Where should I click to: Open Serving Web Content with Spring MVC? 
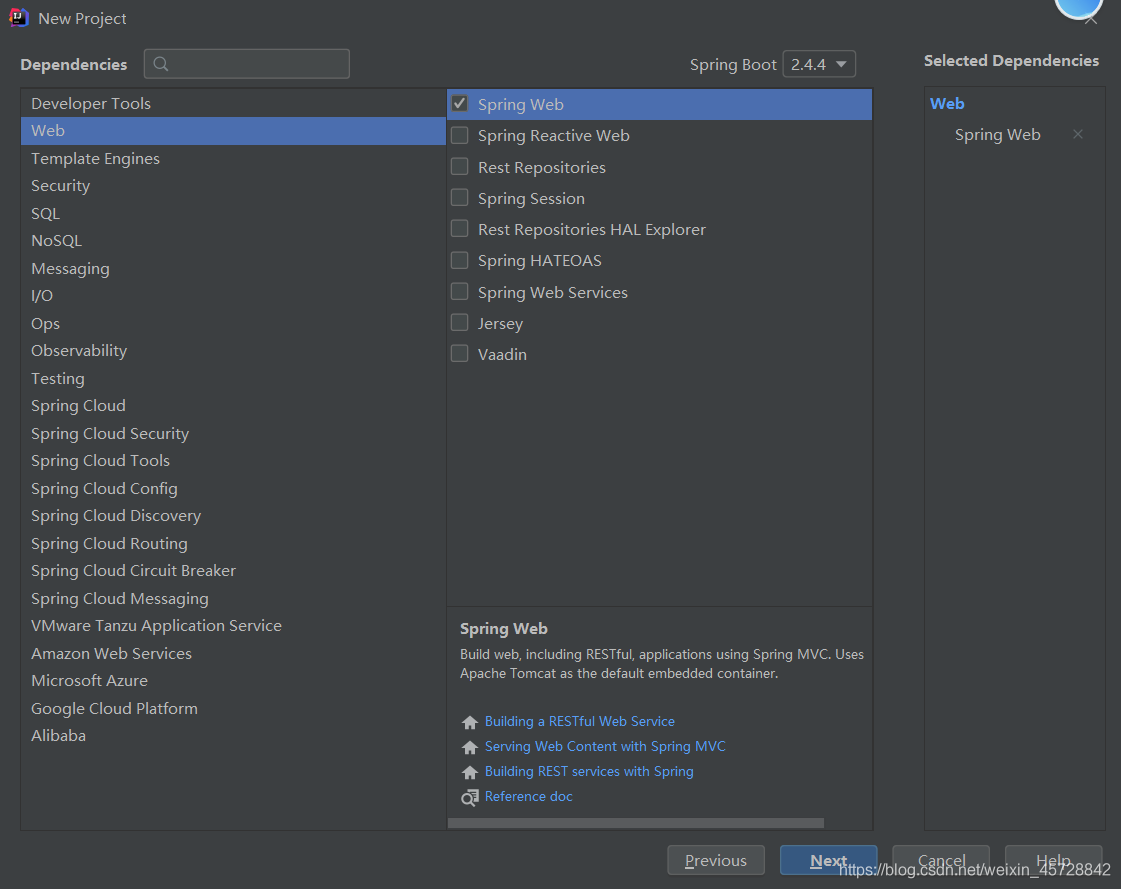click(x=605, y=747)
